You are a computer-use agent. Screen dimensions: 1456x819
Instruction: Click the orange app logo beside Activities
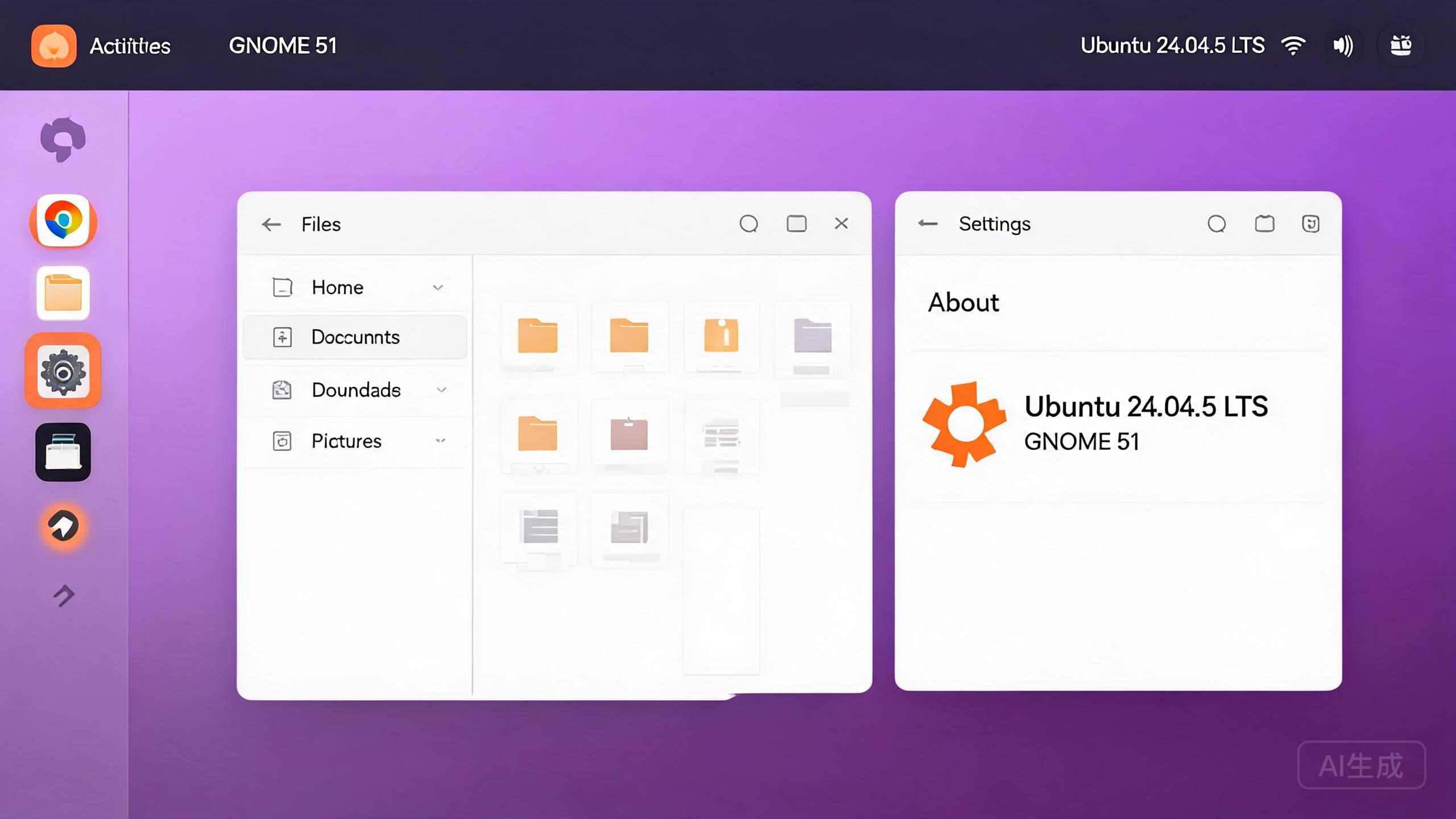point(54,45)
